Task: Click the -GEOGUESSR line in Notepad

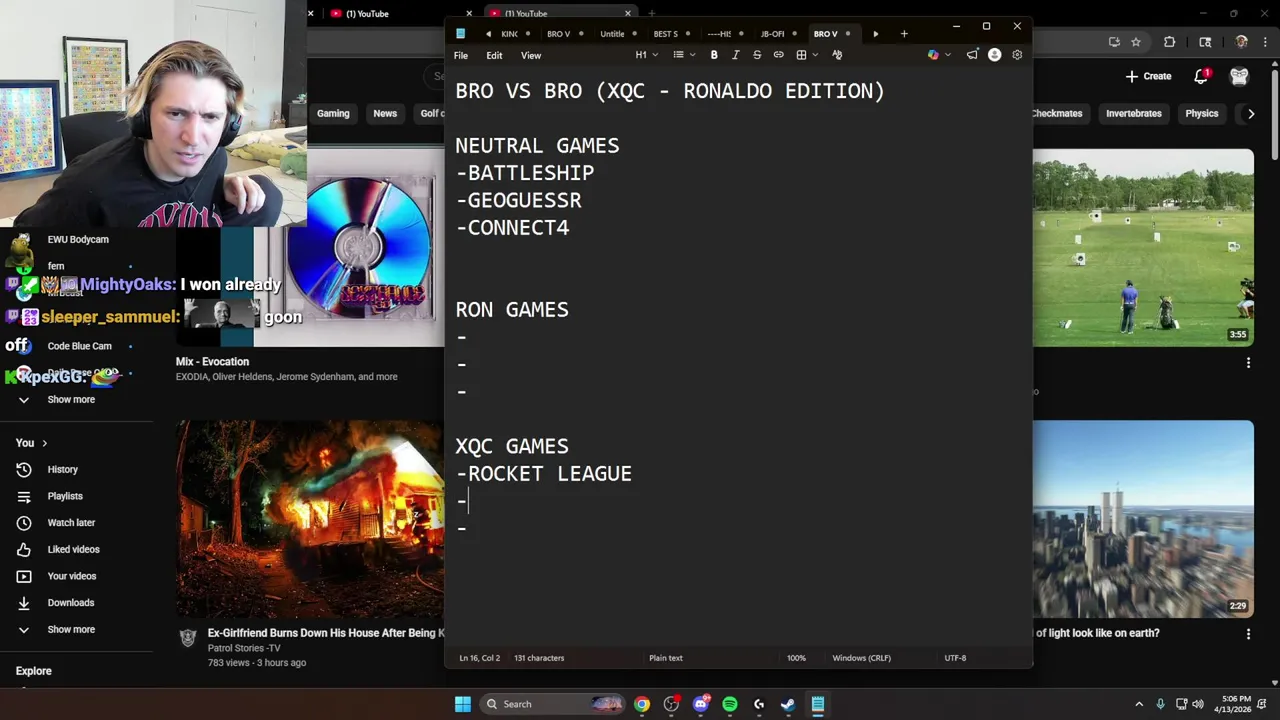Action: [x=519, y=200]
